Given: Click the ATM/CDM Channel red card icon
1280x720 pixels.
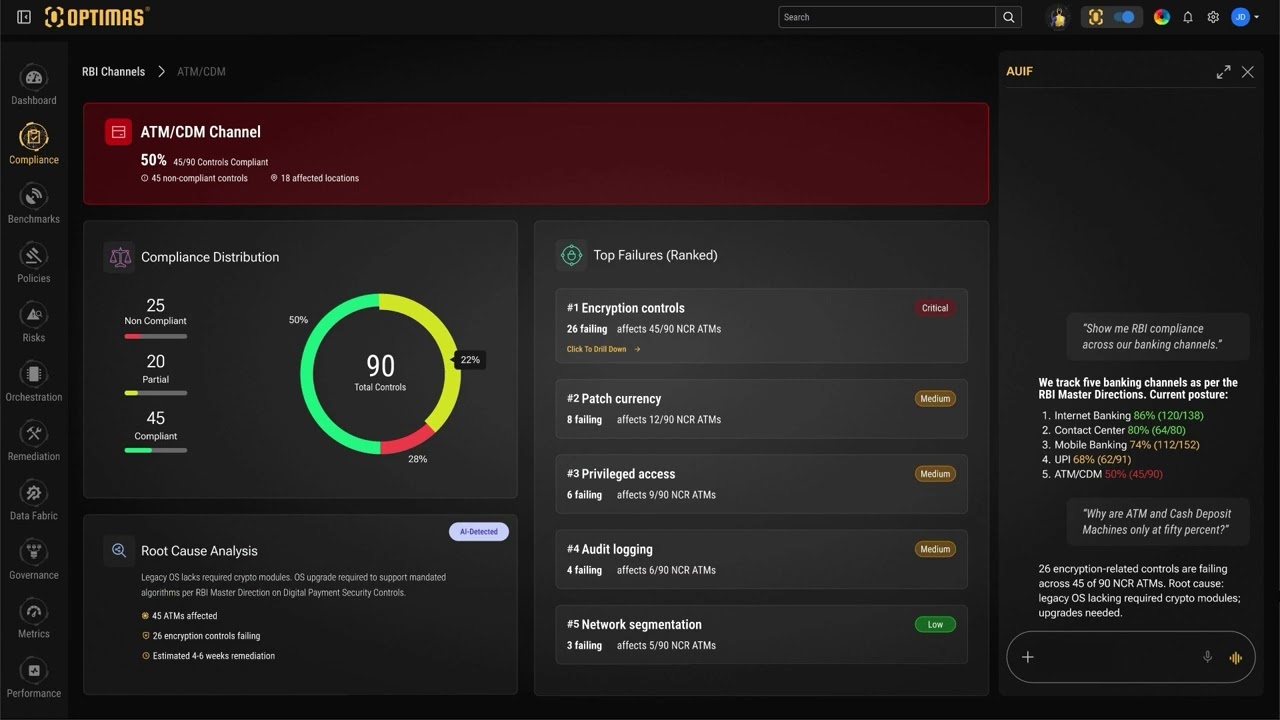Looking at the screenshot, I should point(118,132).
